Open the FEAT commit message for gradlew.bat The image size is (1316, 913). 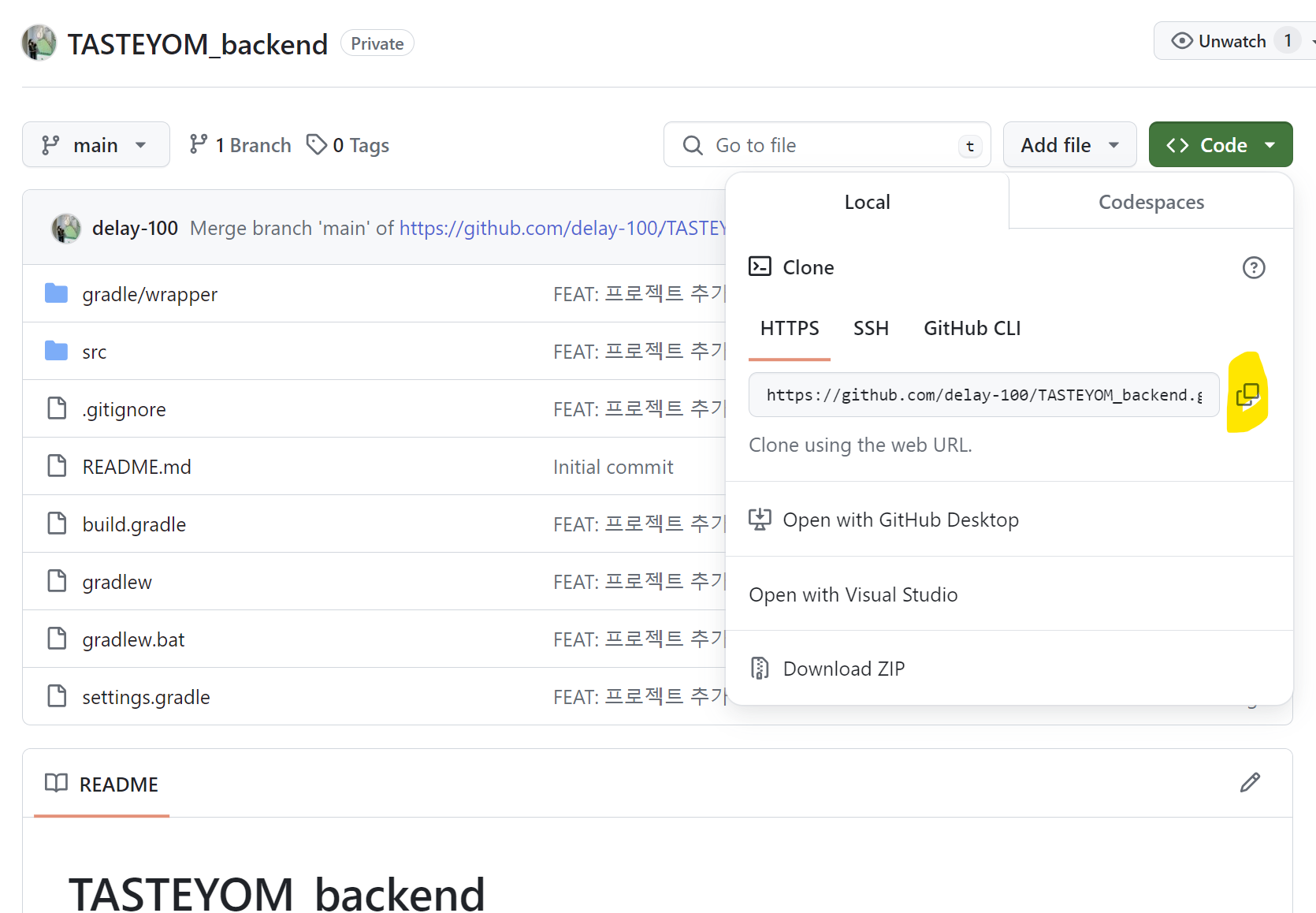click(638, 639)
